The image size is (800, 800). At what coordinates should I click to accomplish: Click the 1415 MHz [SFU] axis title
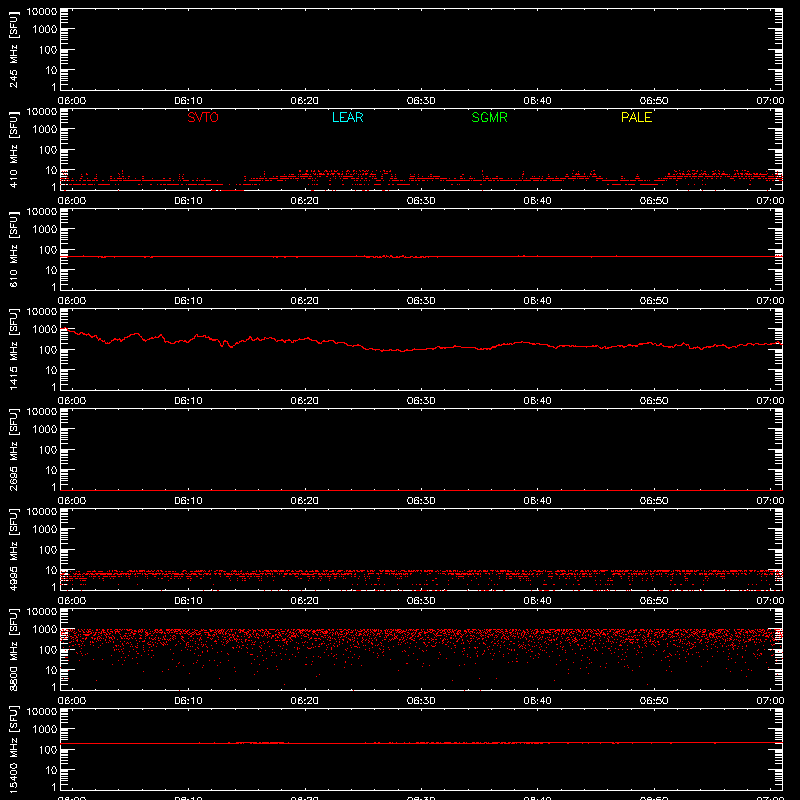pyautogui.click(x=13, y=349)
